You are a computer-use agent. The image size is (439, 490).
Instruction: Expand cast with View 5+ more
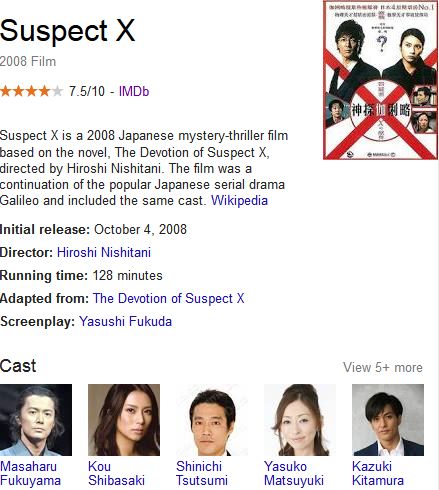(x=383, y=367)
